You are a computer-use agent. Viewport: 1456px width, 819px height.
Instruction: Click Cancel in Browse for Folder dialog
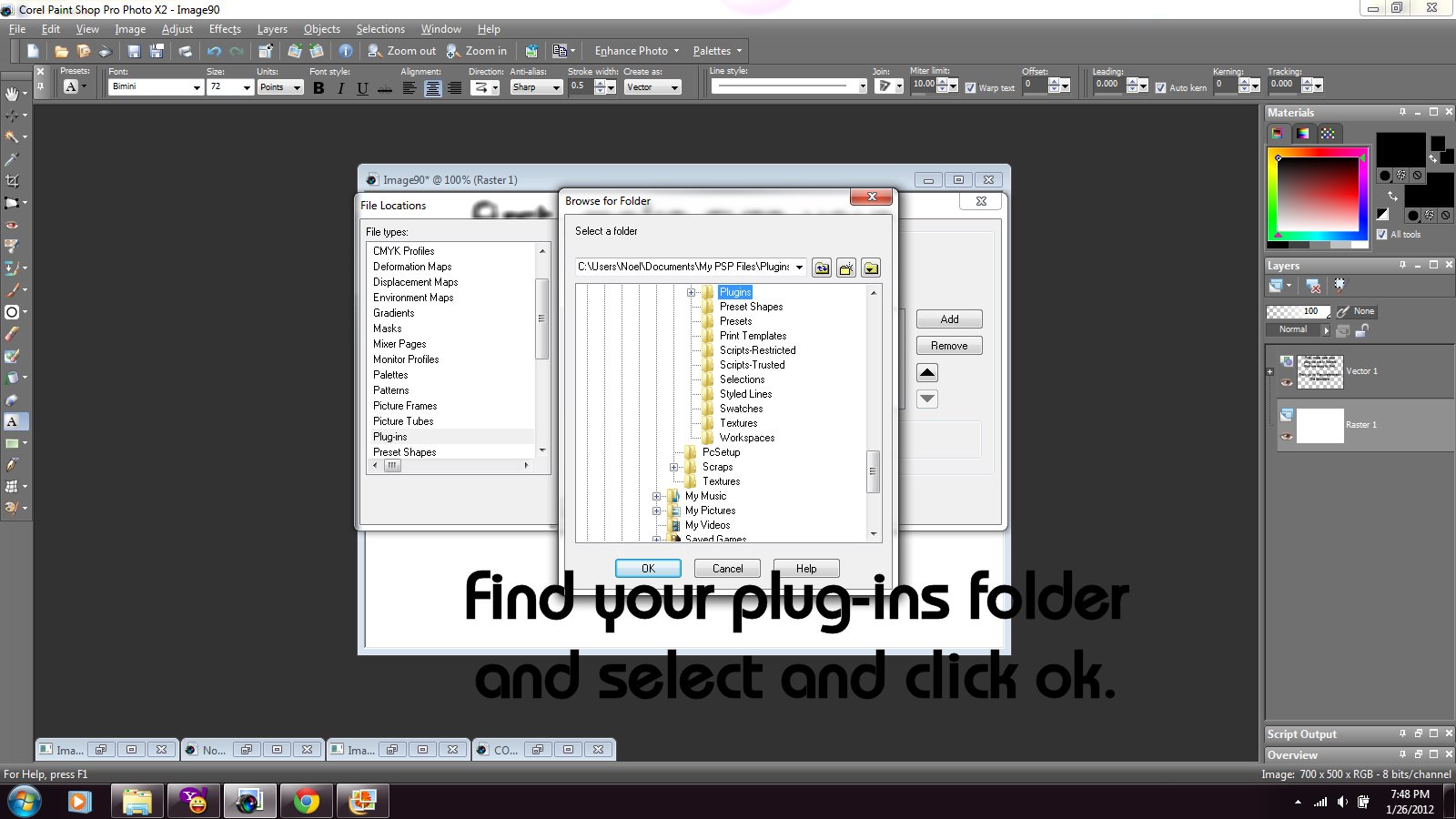click(x=727, y=569)
